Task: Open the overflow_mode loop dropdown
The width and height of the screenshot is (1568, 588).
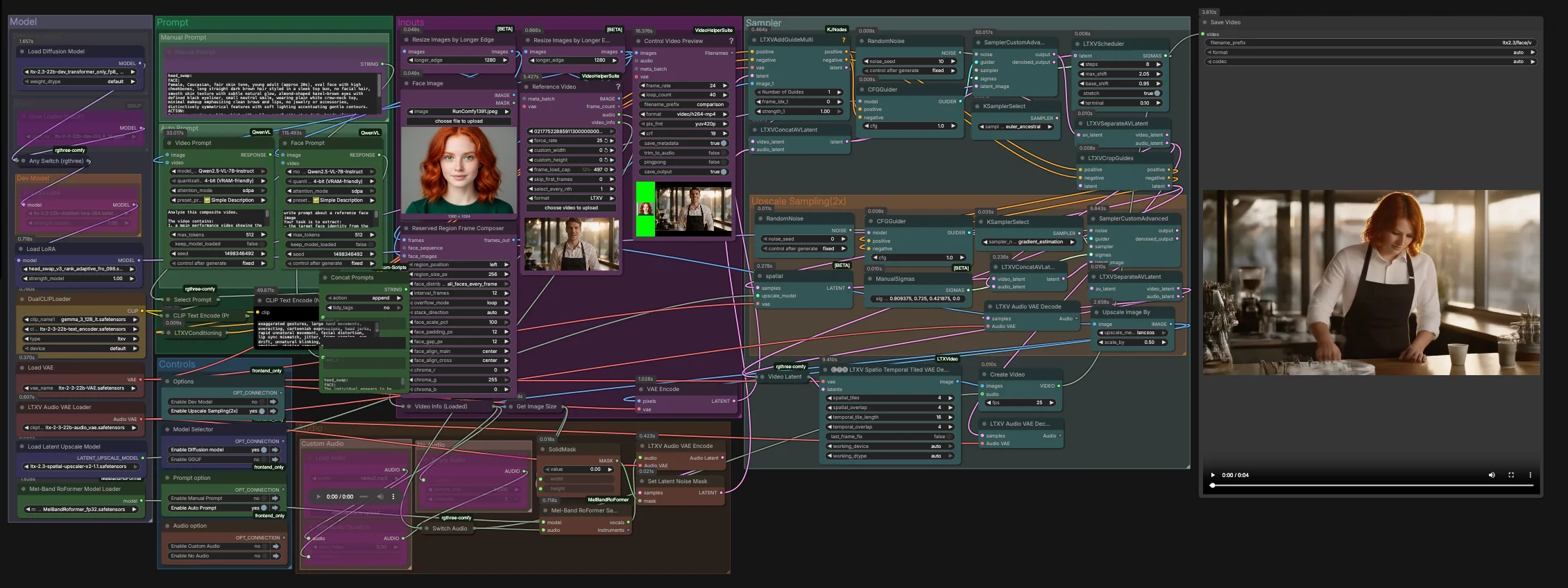Action: click(x=459, y=303)
